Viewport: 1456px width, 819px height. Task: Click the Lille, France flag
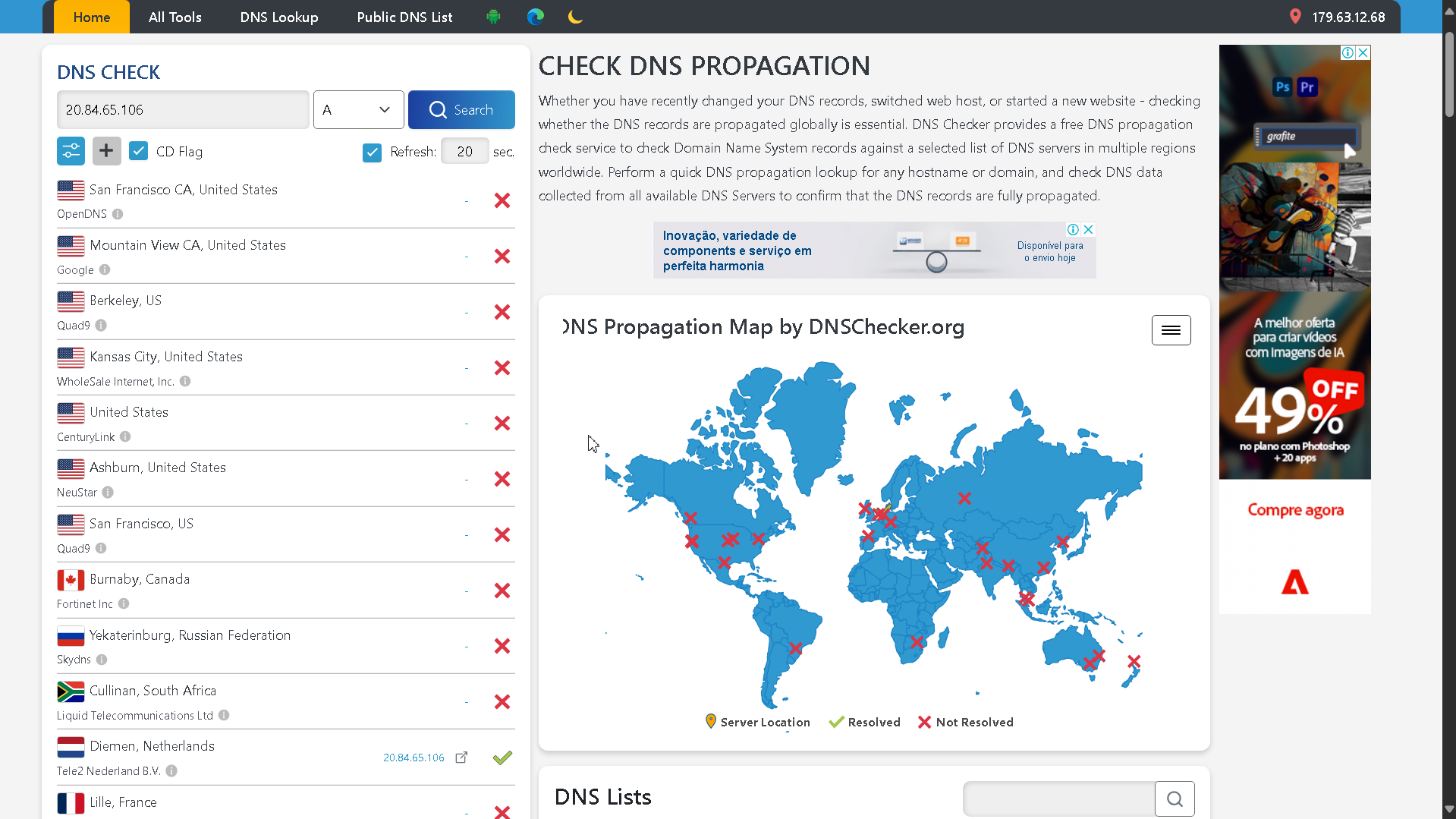click(71, 803)
